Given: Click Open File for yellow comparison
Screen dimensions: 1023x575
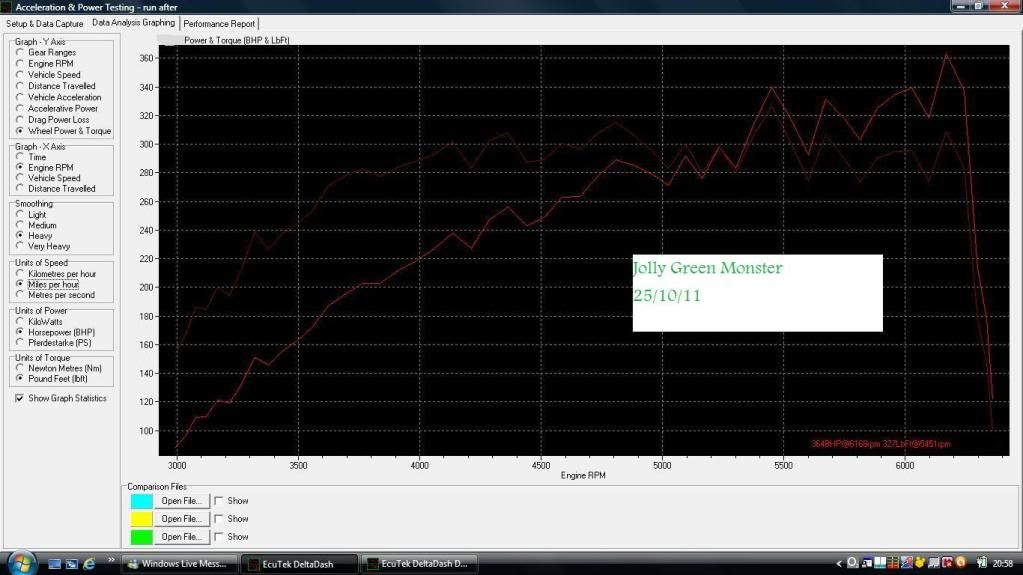Looking at the screenshot, I should [x=181, y=519].
